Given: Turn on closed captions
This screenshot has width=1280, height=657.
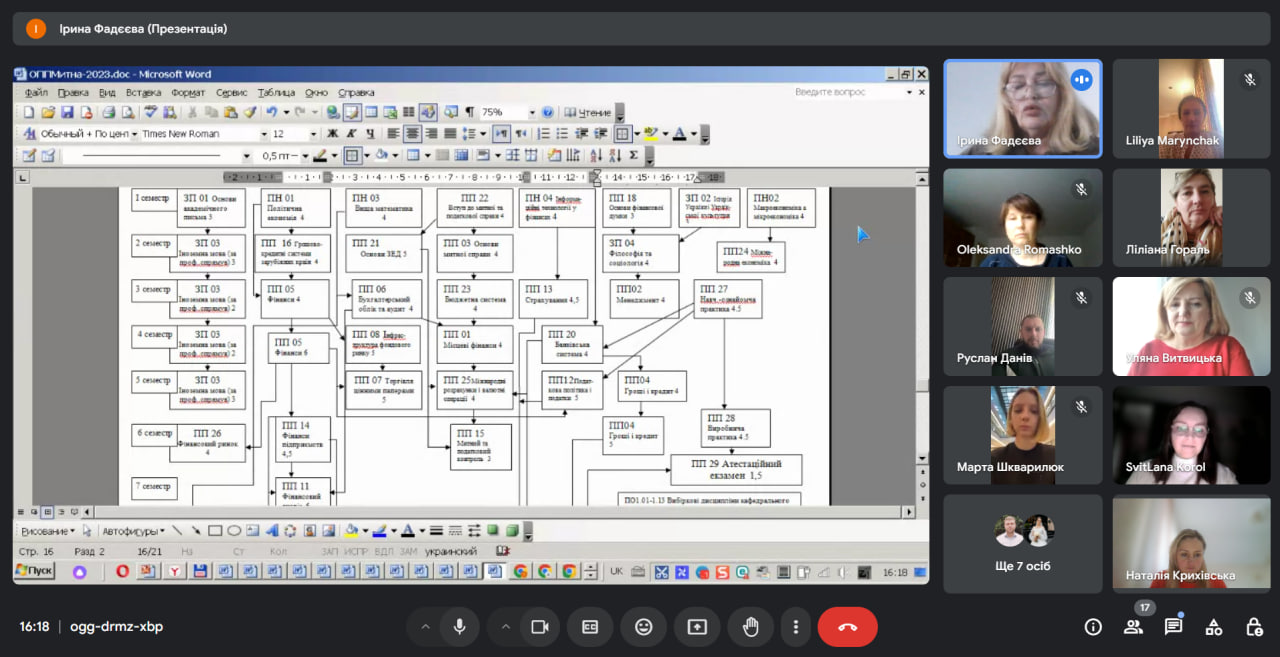Looking at the screenshot, I should point(590,627).
